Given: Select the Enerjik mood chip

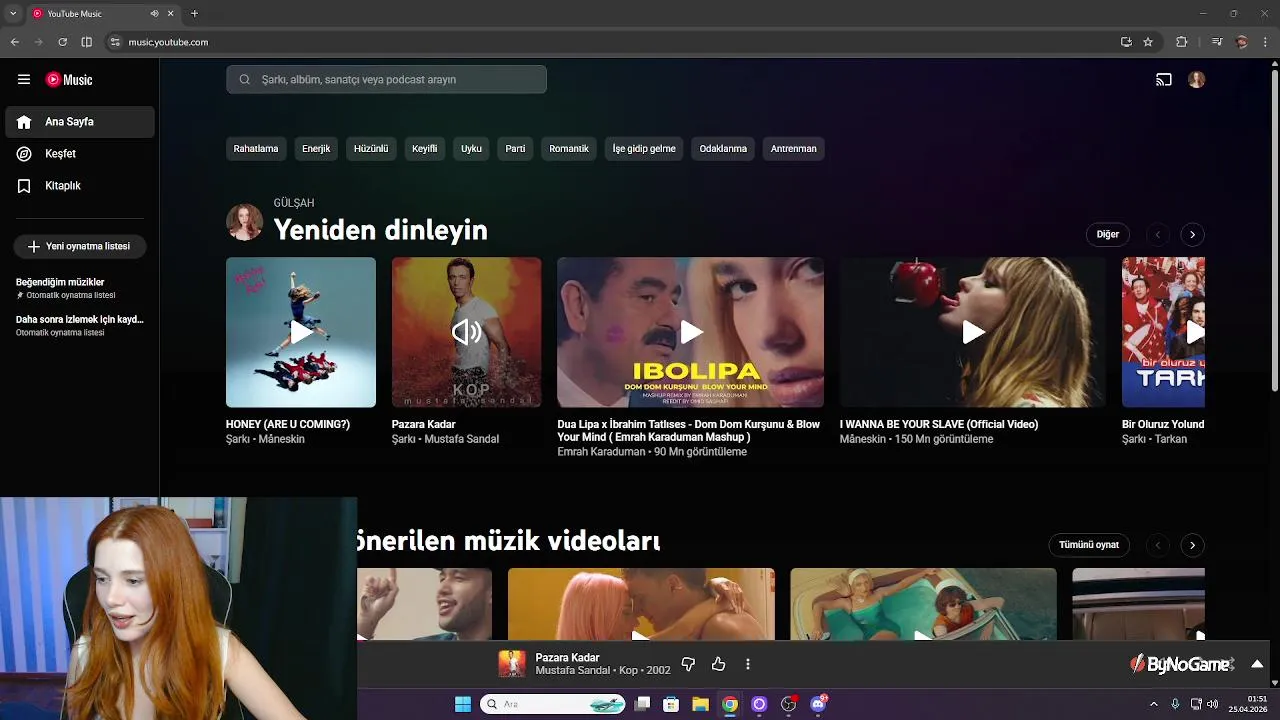Looking at the screenshot, I should point(316,149).
